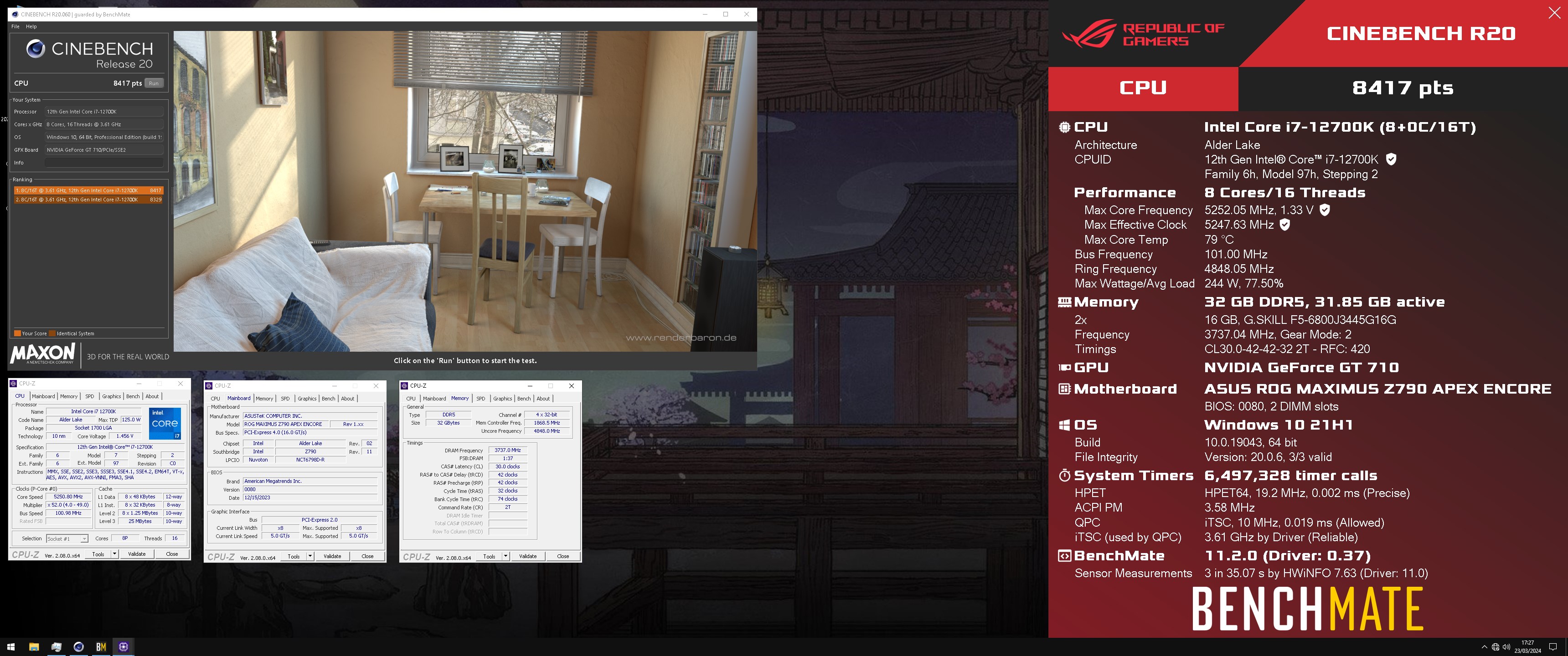Click the ASUS ROG MAXIMUS Z790 APEX ENCORE heading
The image size is (1568, 656).
(1378, 389)
